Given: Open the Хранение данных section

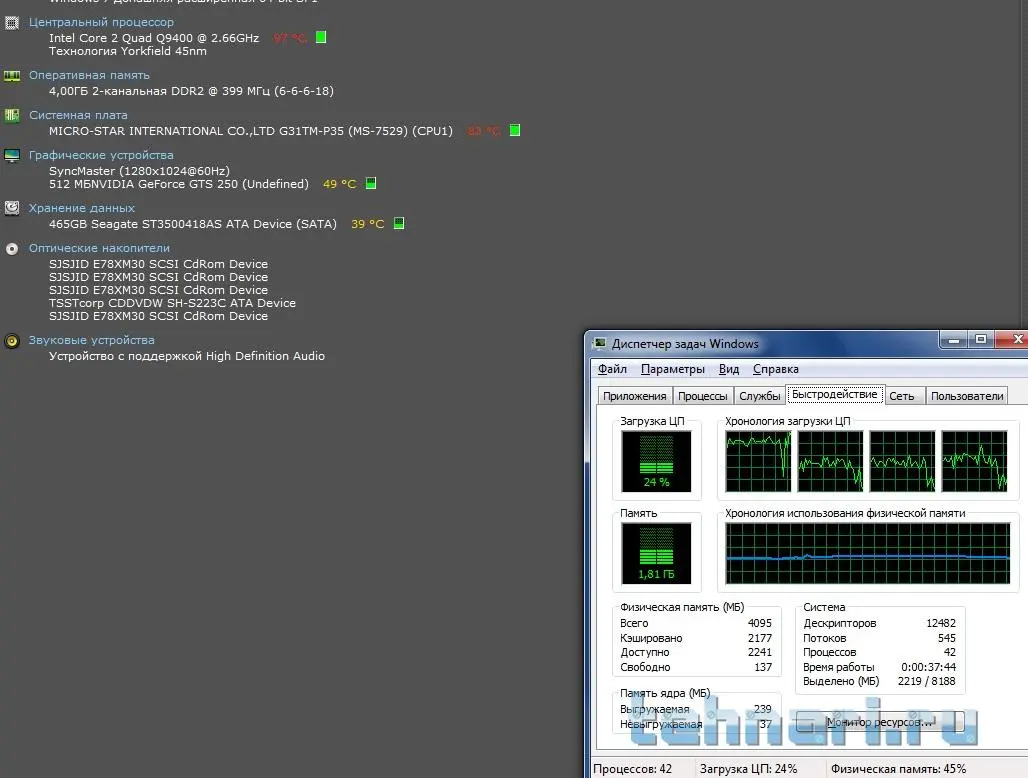Looking at the screenshot, I should [x=81, y=208].
